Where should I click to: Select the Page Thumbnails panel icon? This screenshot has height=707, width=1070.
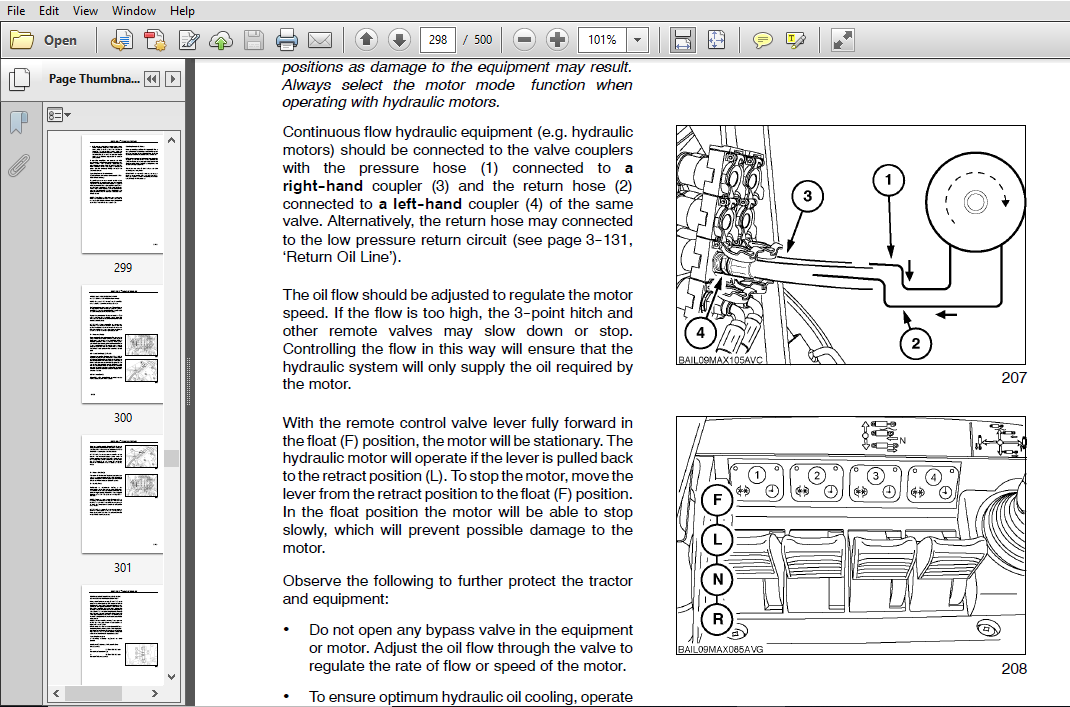coord(20,79)
